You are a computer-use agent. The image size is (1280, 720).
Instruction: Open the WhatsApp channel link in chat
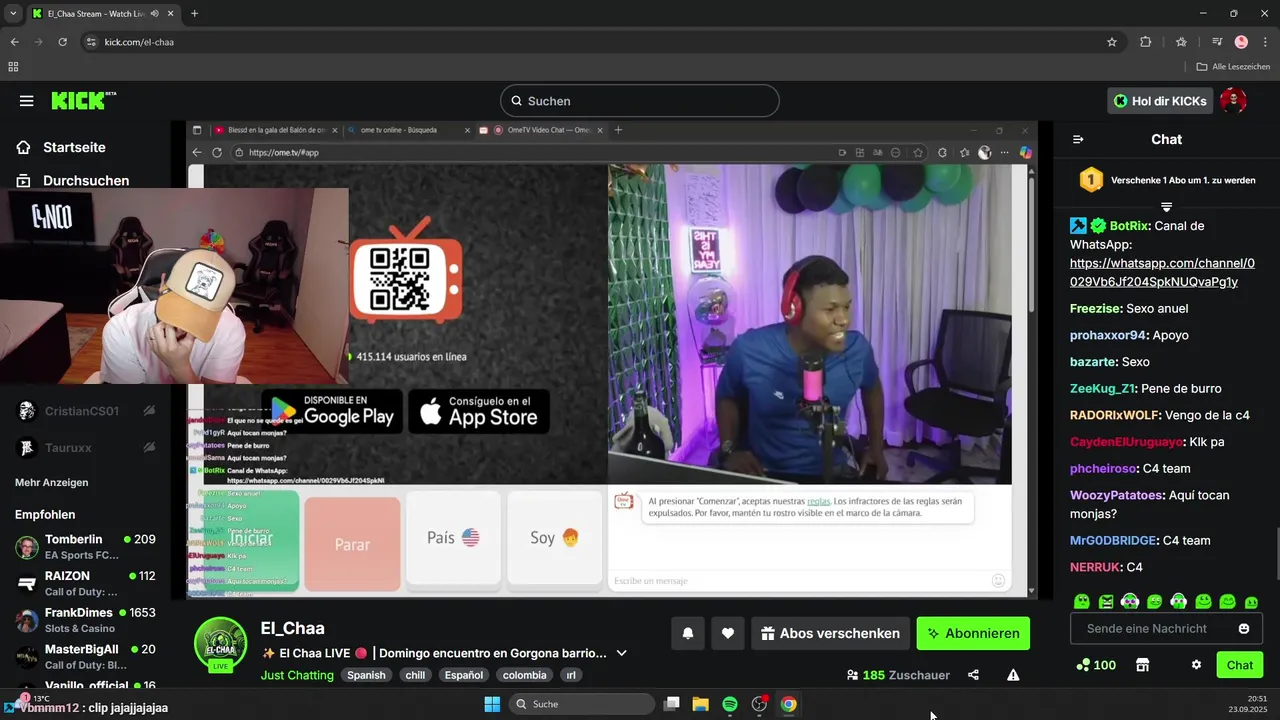click(x=1162, y=273)
